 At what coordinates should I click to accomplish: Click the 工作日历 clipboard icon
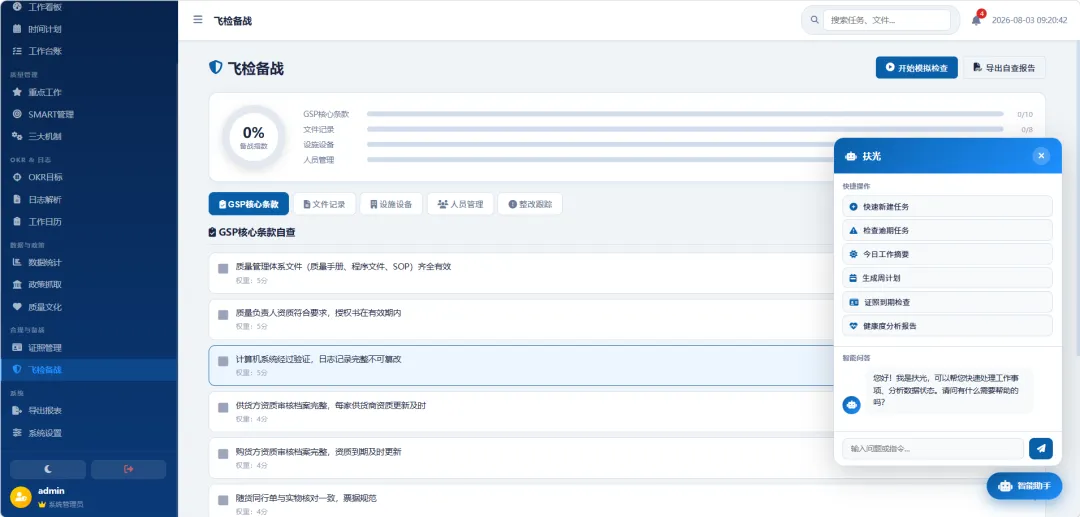(x=17, y=222)
